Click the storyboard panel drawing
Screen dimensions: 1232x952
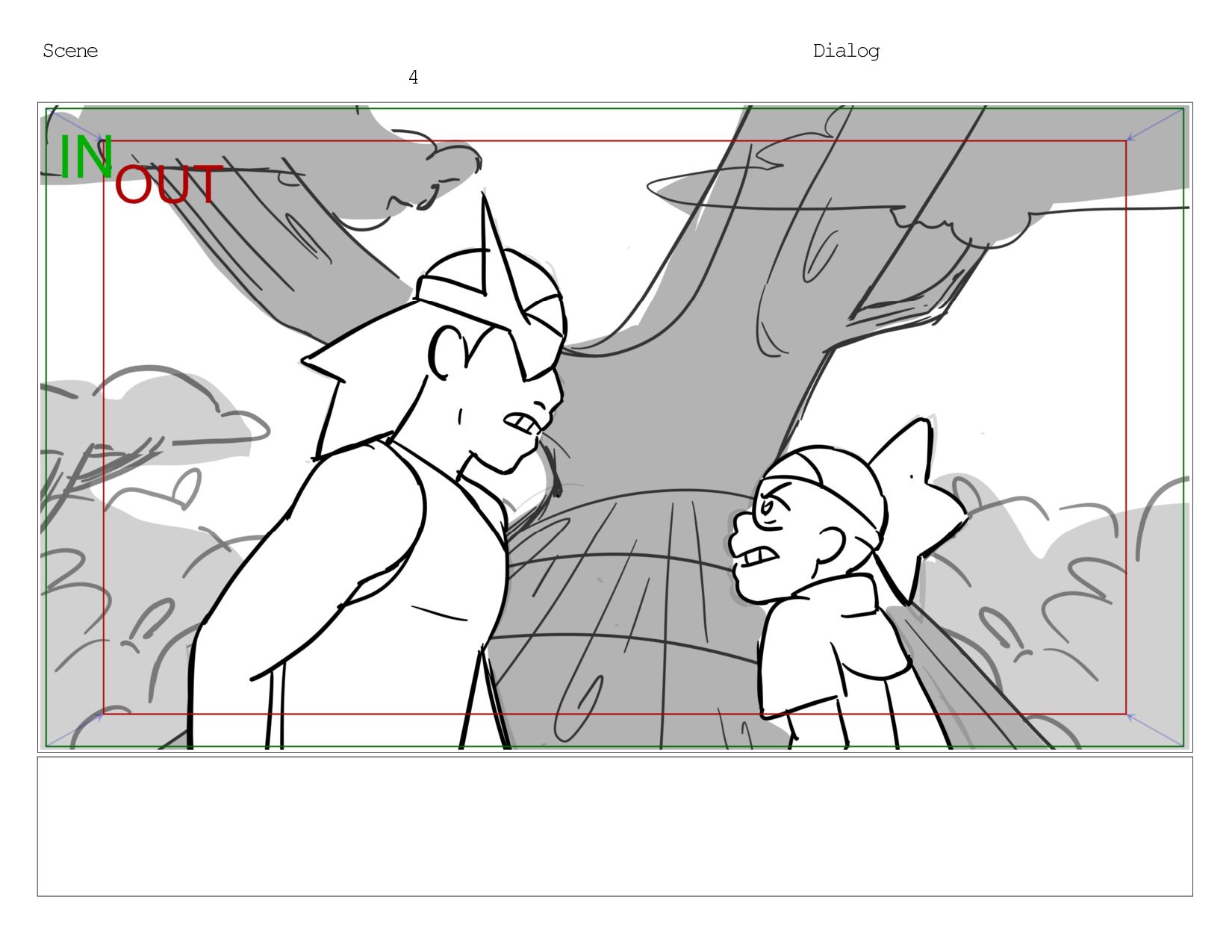coord(615,427)
